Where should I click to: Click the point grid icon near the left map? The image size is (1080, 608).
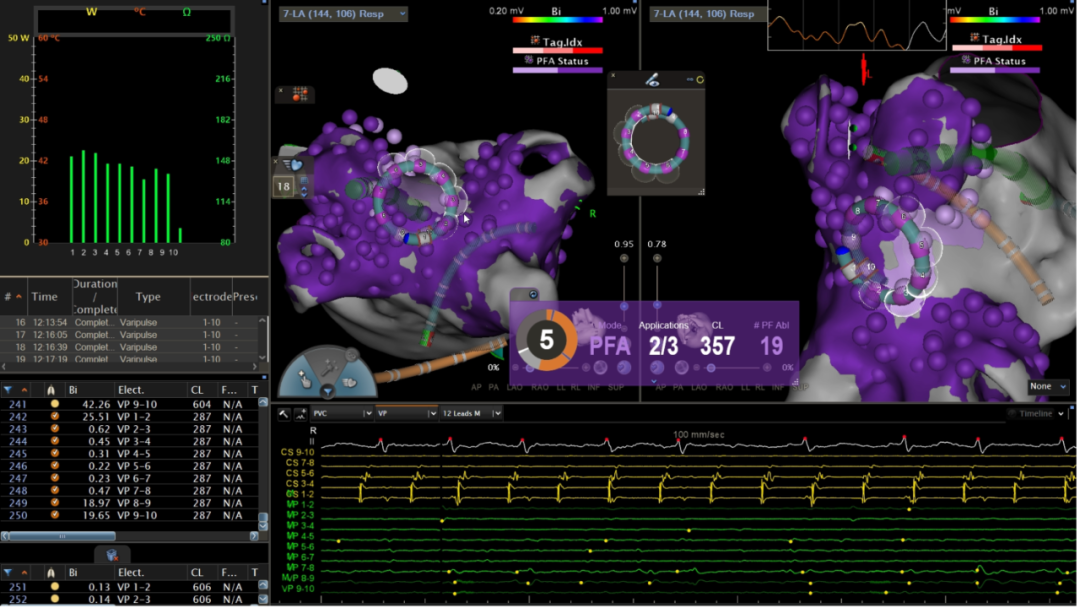coord(300,94)
